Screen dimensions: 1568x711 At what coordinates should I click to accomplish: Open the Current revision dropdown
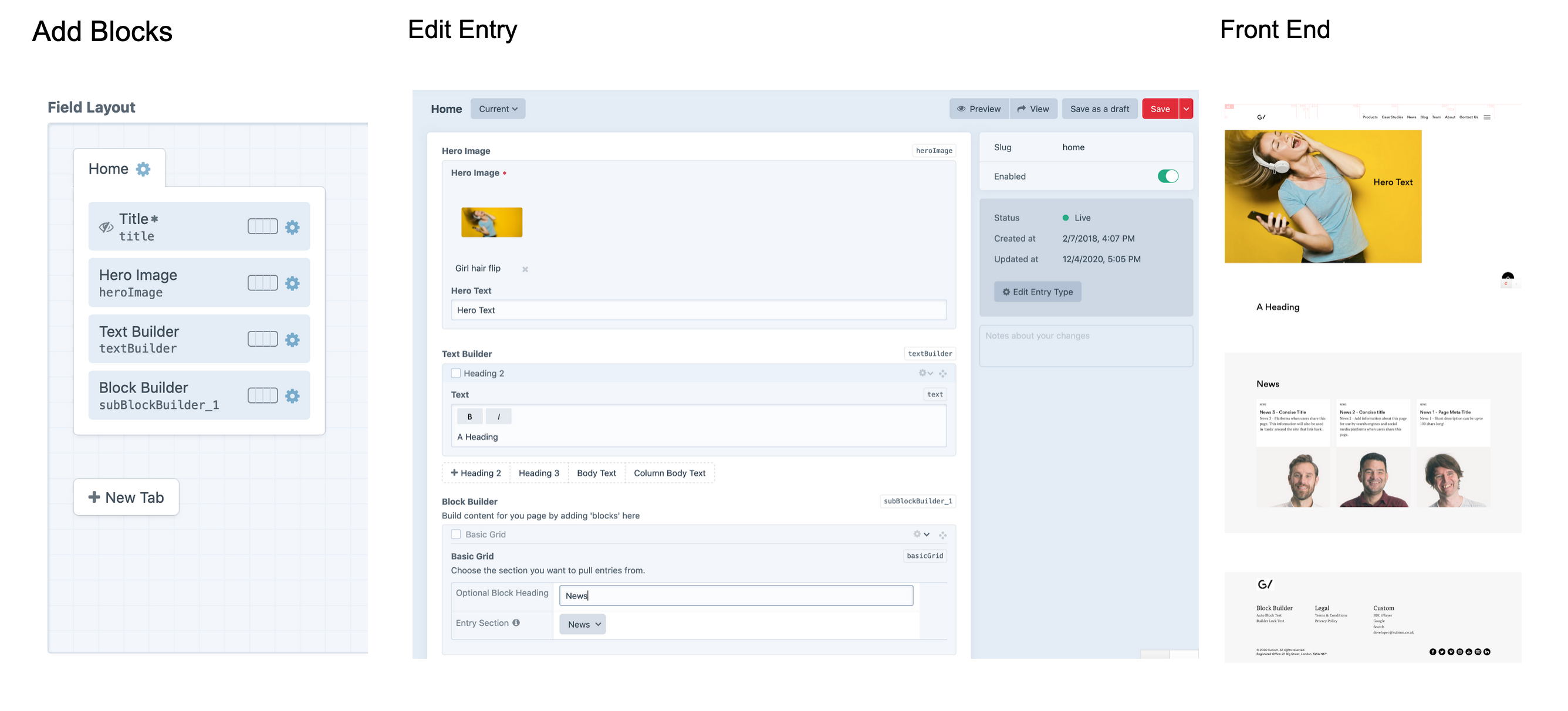(497, 109)
